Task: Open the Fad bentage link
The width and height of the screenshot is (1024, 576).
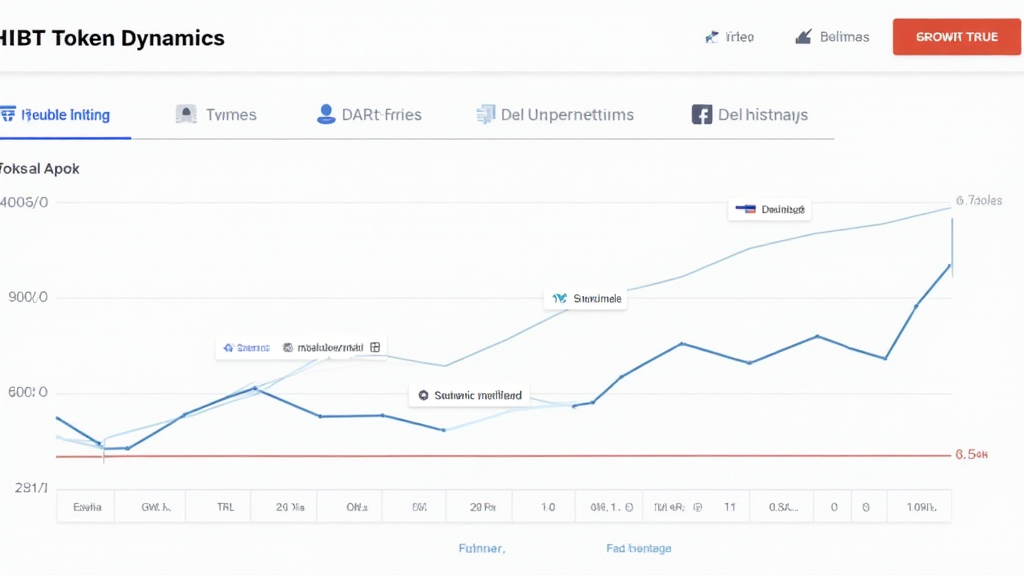Action: point(639,548)
